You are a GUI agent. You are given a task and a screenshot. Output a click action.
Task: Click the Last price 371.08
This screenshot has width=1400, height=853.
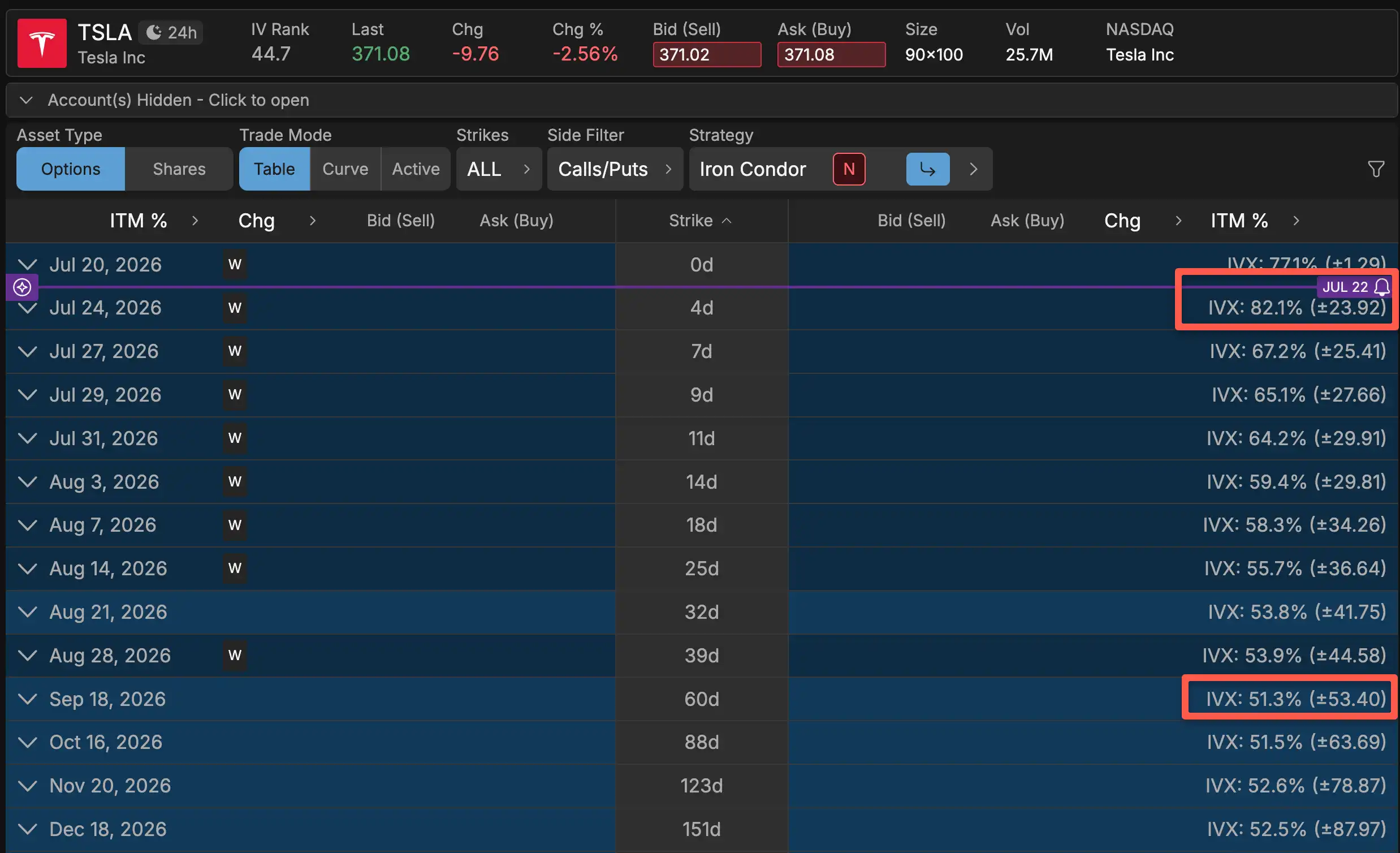coord(380,54)
